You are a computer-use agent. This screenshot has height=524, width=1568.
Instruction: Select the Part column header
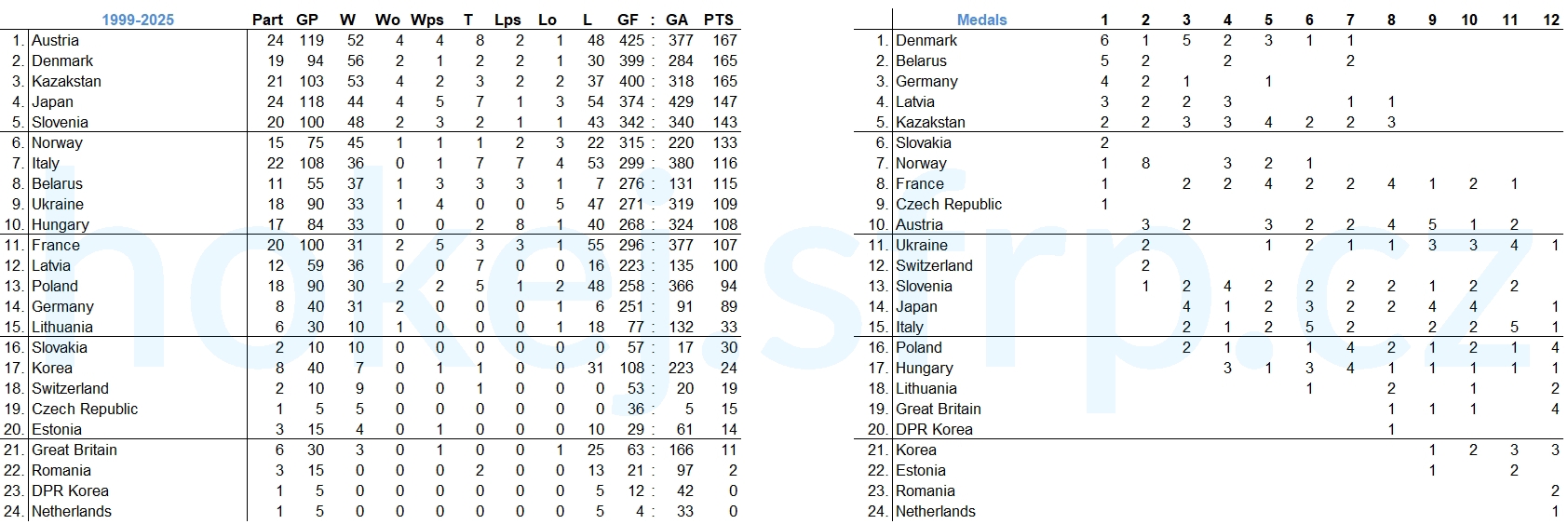pos(267,20)
